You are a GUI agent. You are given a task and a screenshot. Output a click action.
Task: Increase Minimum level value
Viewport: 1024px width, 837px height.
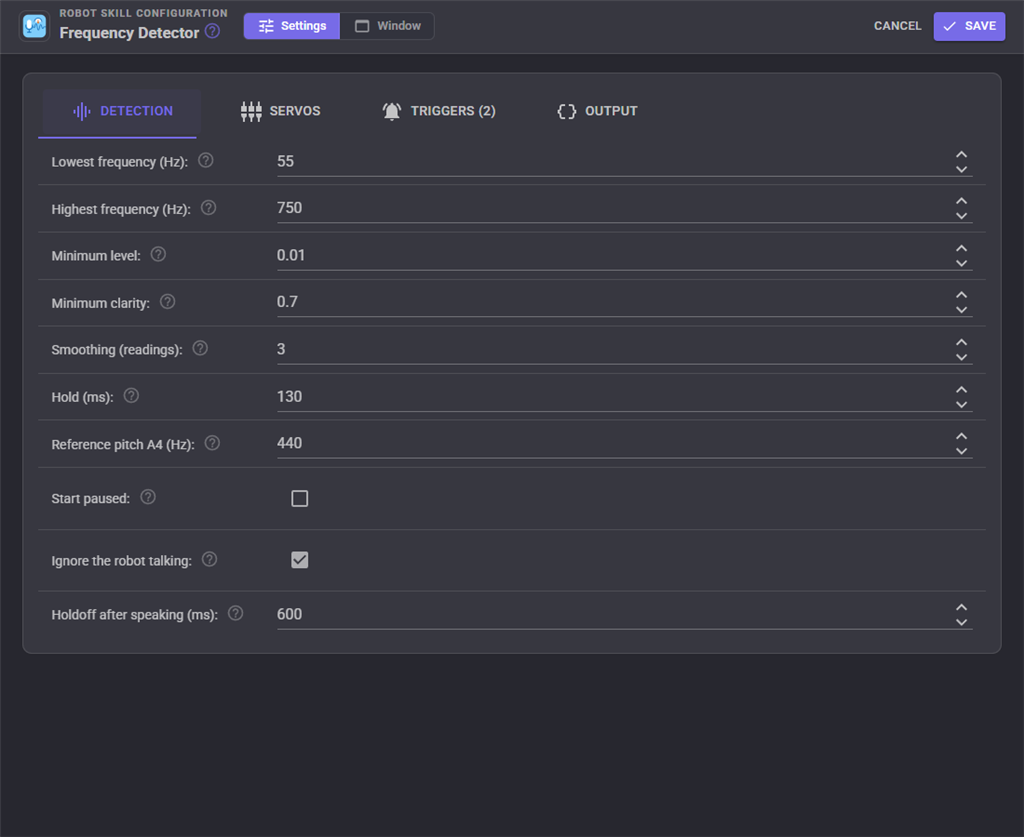(x=961, y=249)
